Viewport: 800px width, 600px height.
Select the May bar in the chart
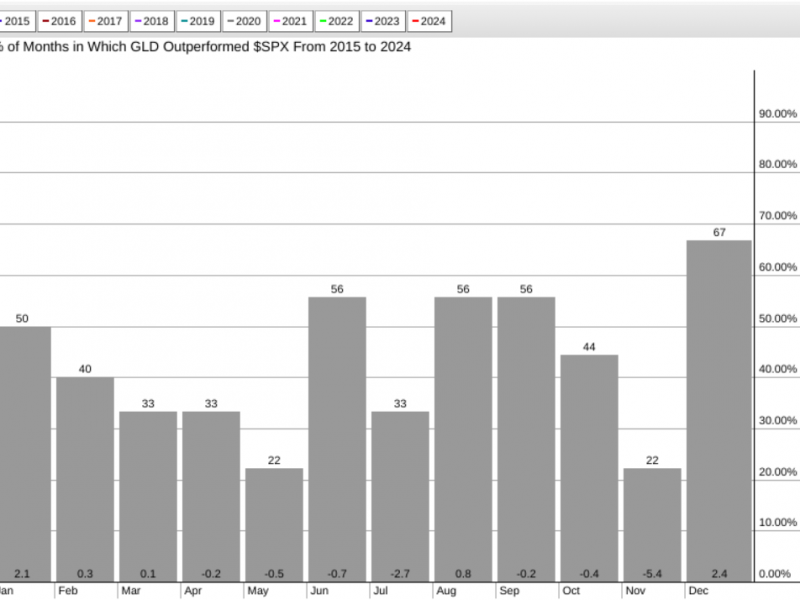coord(274,525)
